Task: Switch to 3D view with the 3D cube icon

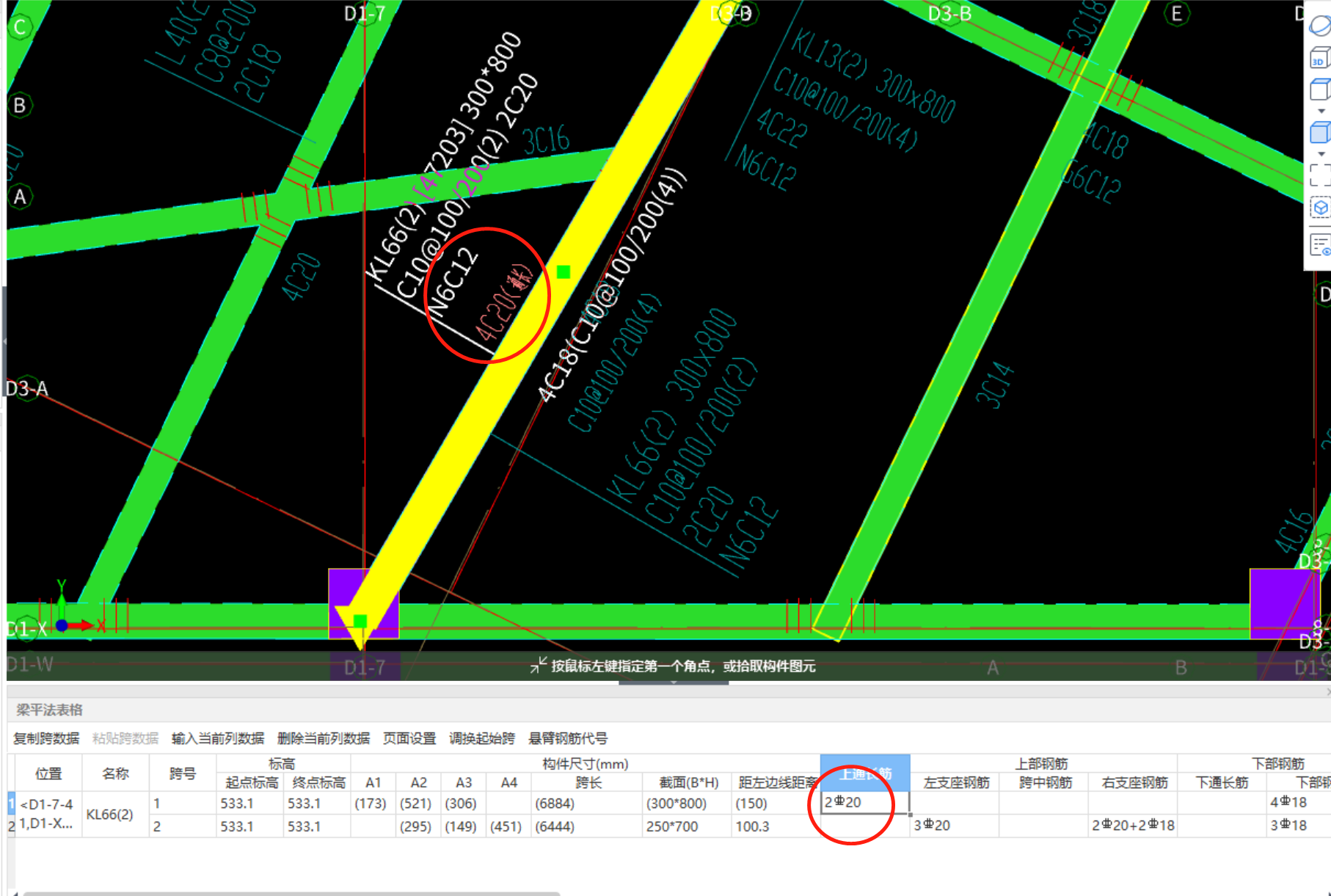Action: [1320, 58]
